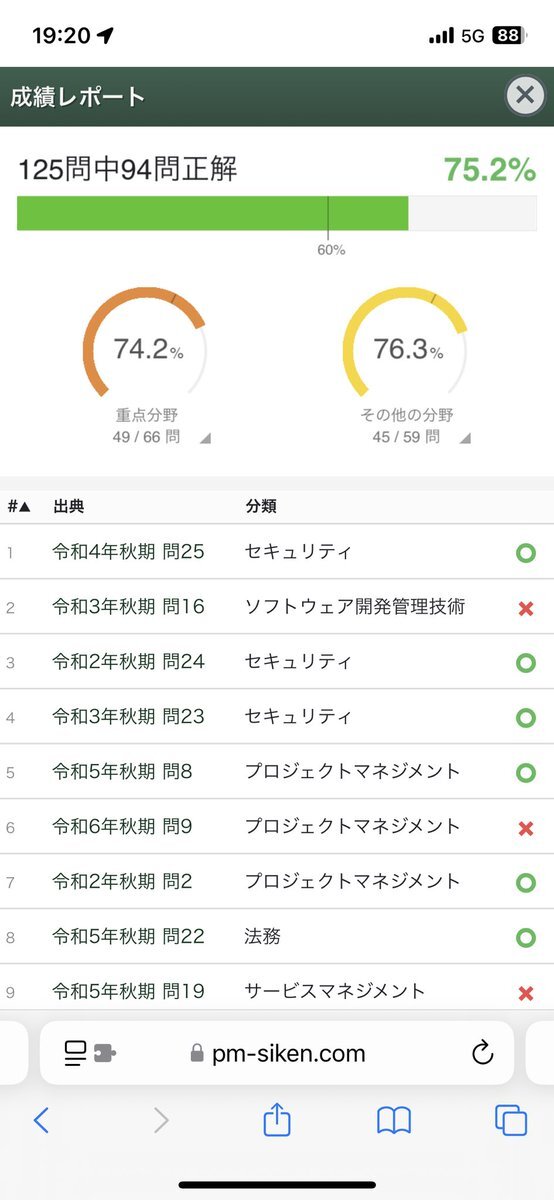
Task: Tap the green correct mark for row 1
Action: (x=525, y=552)
